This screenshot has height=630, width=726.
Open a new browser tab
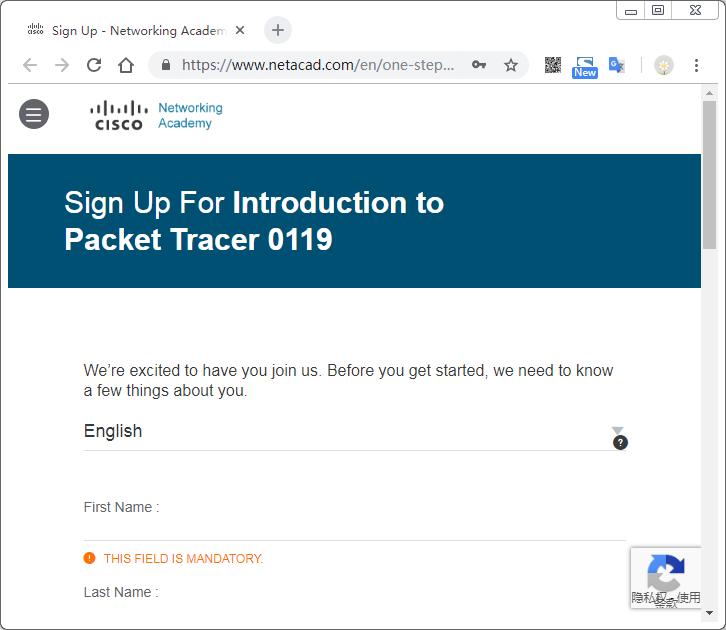(x=278, y=30)
